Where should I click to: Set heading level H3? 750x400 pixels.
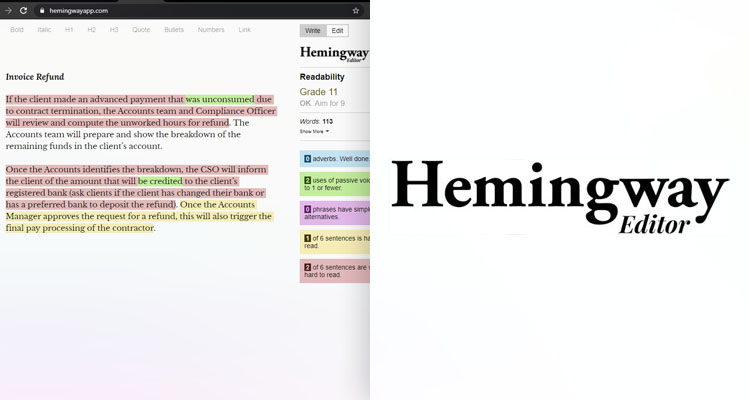[x=114, y=30]
